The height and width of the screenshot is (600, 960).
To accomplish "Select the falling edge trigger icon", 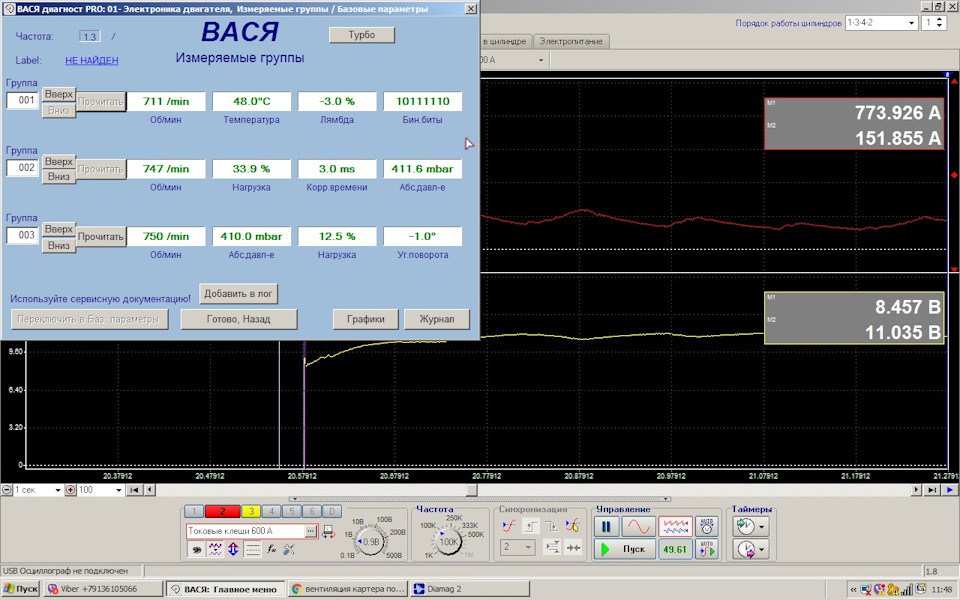I will point(552,526).
